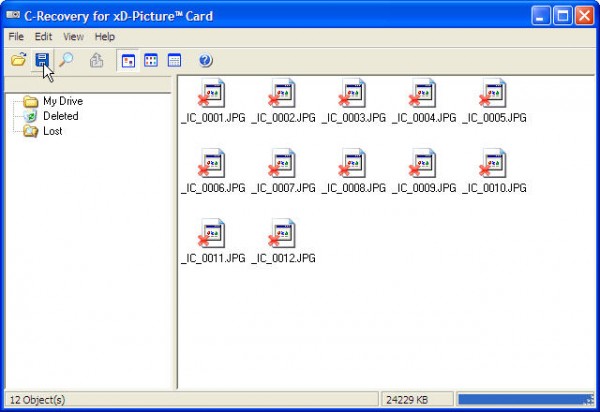Select the _IC_0009.JPG file icon
The image size is (600, 412).
(423, 163)
